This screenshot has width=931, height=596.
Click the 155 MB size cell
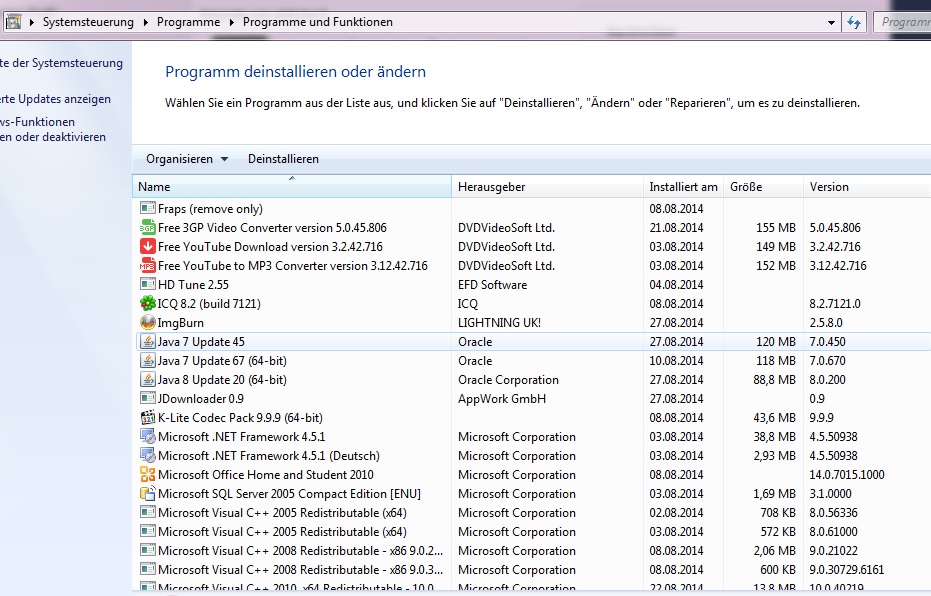coord(775,228)
